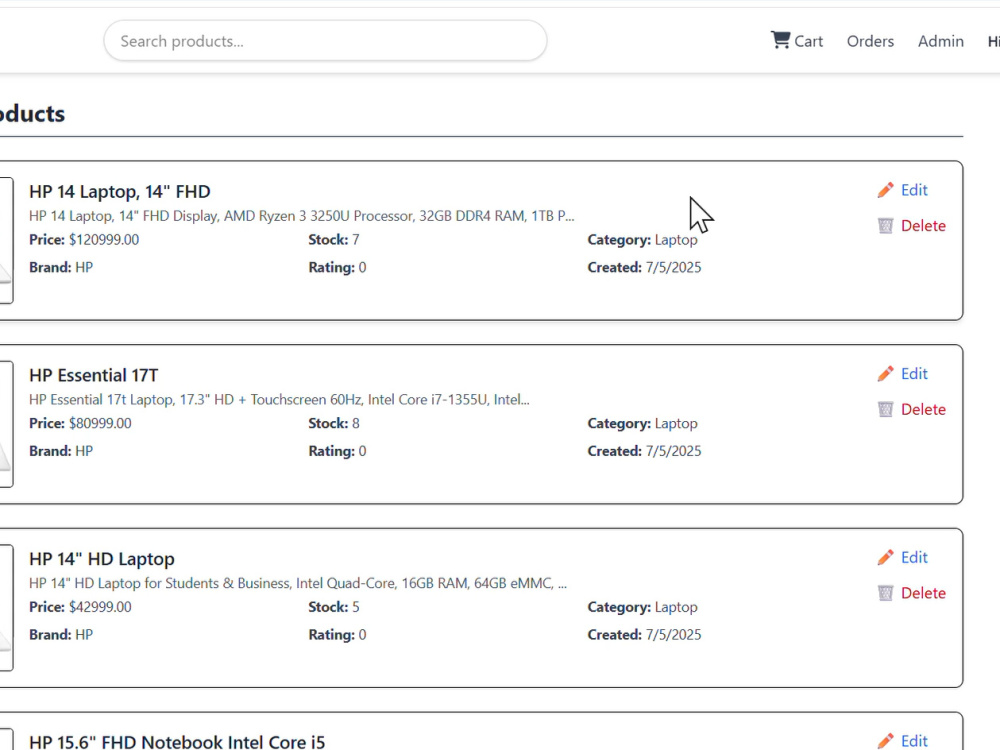Select the HP 14 Laptop, 14" FHD title

tap(120, 192)
